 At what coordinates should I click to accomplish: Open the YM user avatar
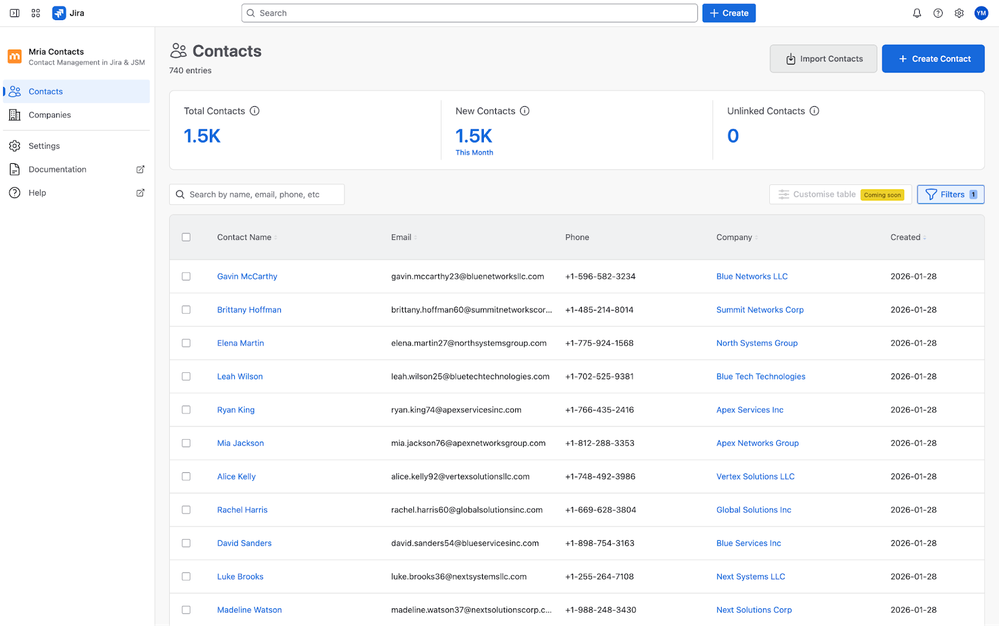click(x=981, y=13)
